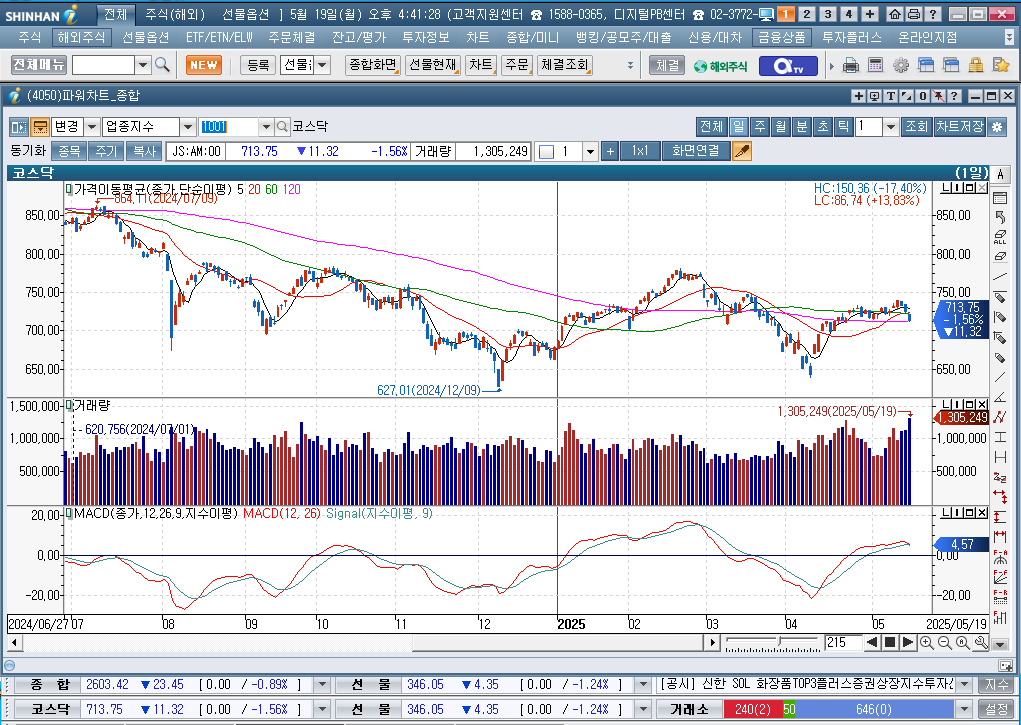Image resolution: width=1021 pixels, height=725 pixels.
Task: Toggle 종목 synchronization button
Action: coord(69,151)
